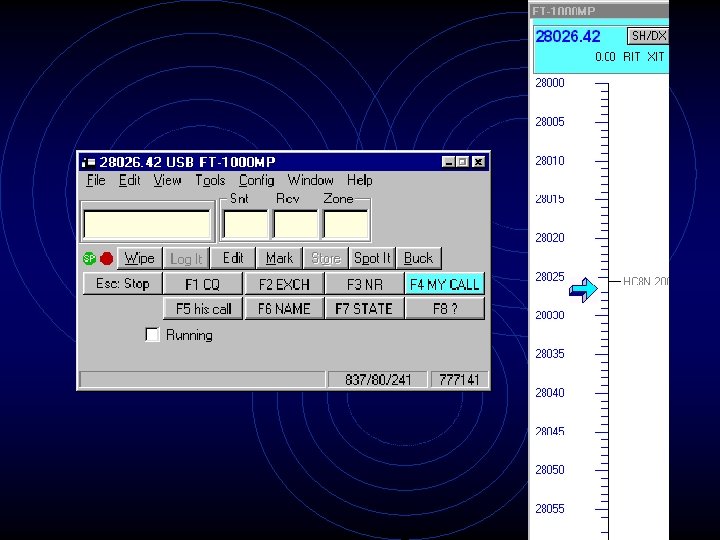Click the 28010 label on bandmap scale
The image size is (720, 540).
tap(550, 160)
